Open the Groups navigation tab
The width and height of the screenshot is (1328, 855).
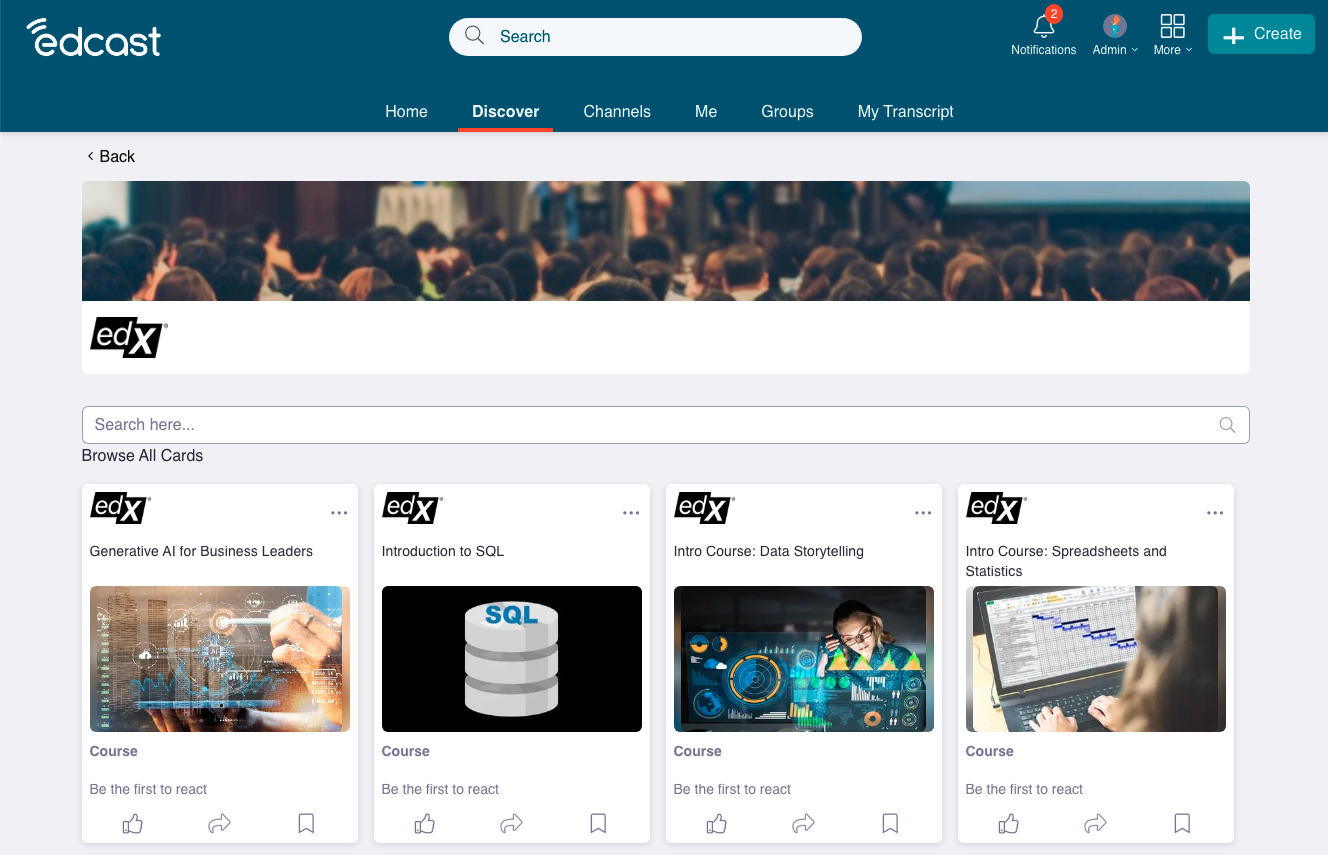point(787,111)
